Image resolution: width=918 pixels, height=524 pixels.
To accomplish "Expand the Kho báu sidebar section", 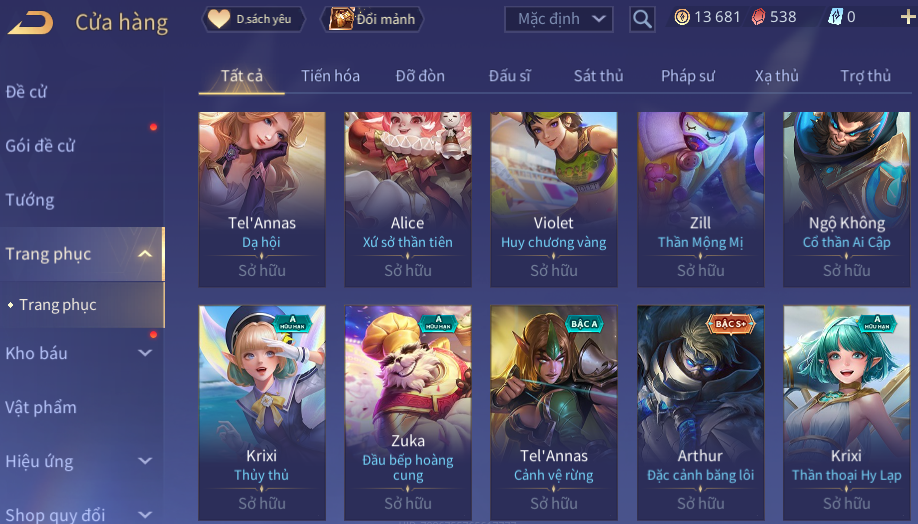I will 145,353.
